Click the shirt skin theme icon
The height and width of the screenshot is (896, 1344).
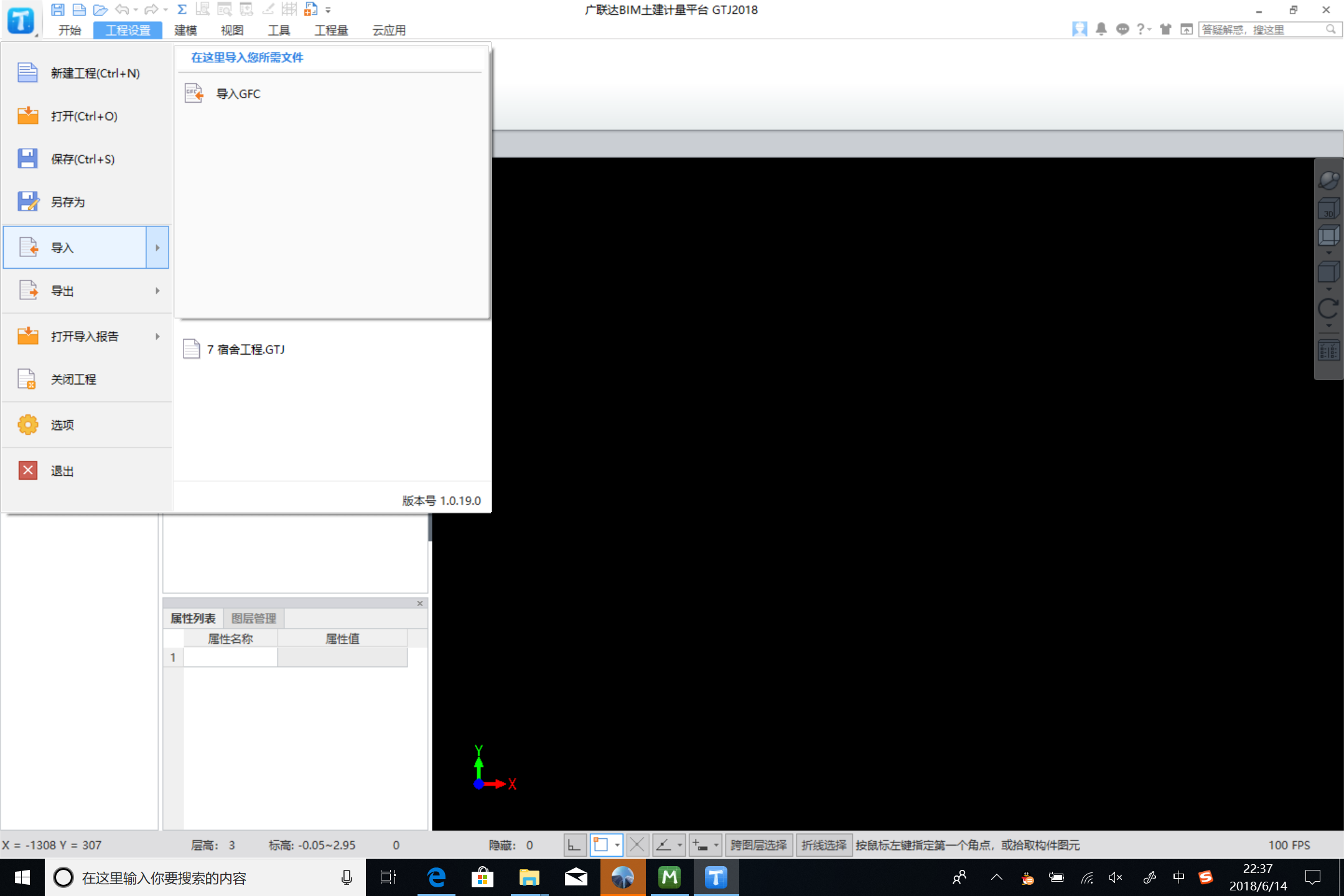(x=1165, y=29)
